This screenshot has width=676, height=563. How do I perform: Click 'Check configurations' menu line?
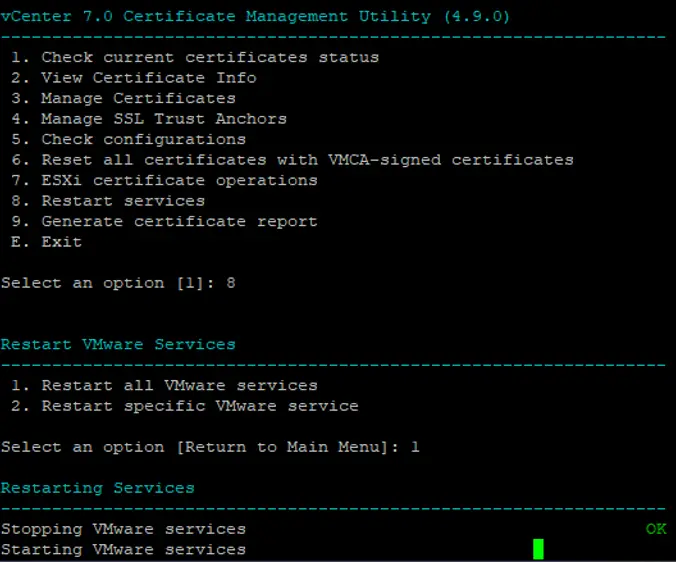pos(128,140)
